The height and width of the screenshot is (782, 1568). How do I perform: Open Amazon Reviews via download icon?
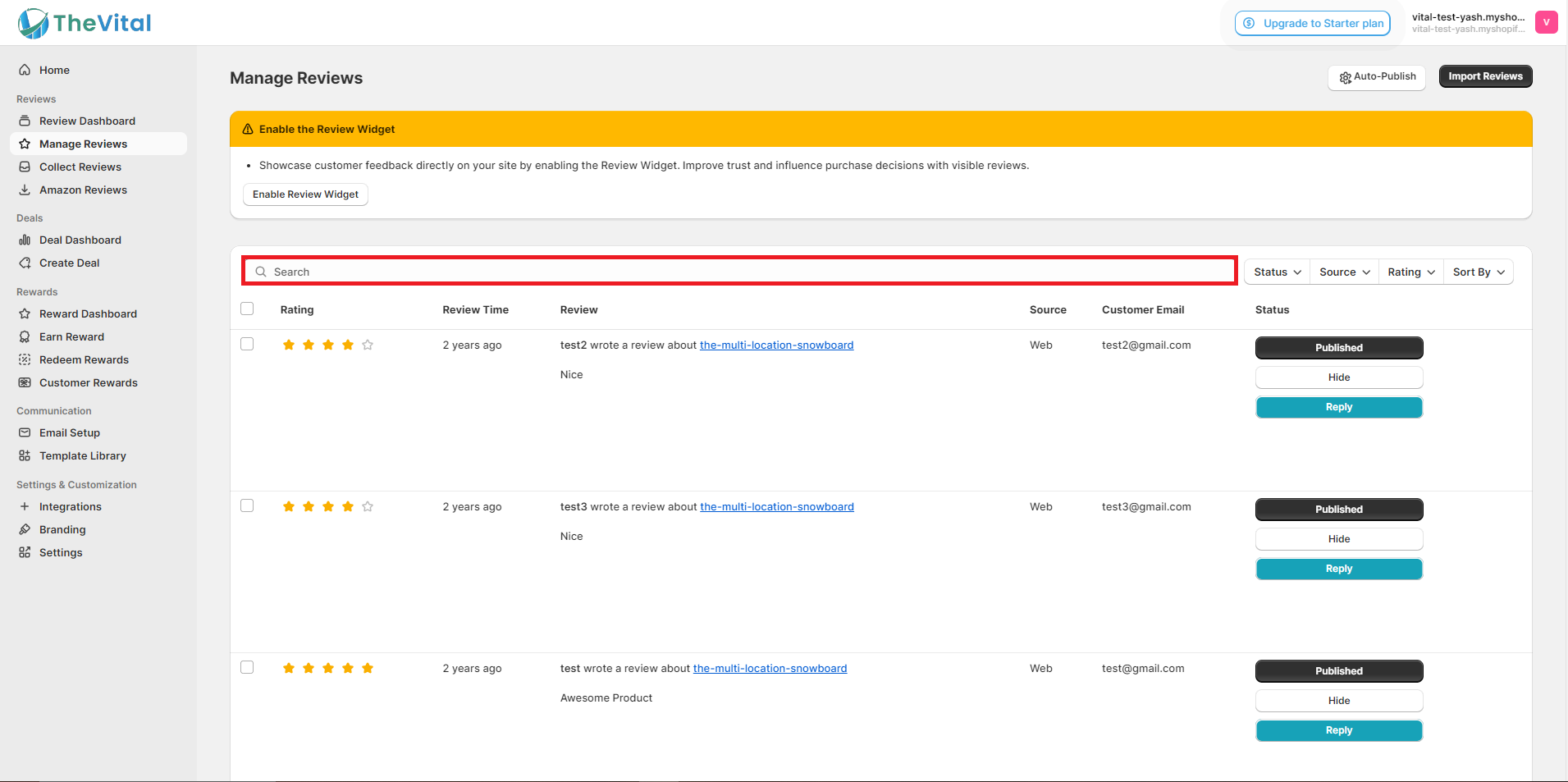pyautogui.click(x=25, y=190)
